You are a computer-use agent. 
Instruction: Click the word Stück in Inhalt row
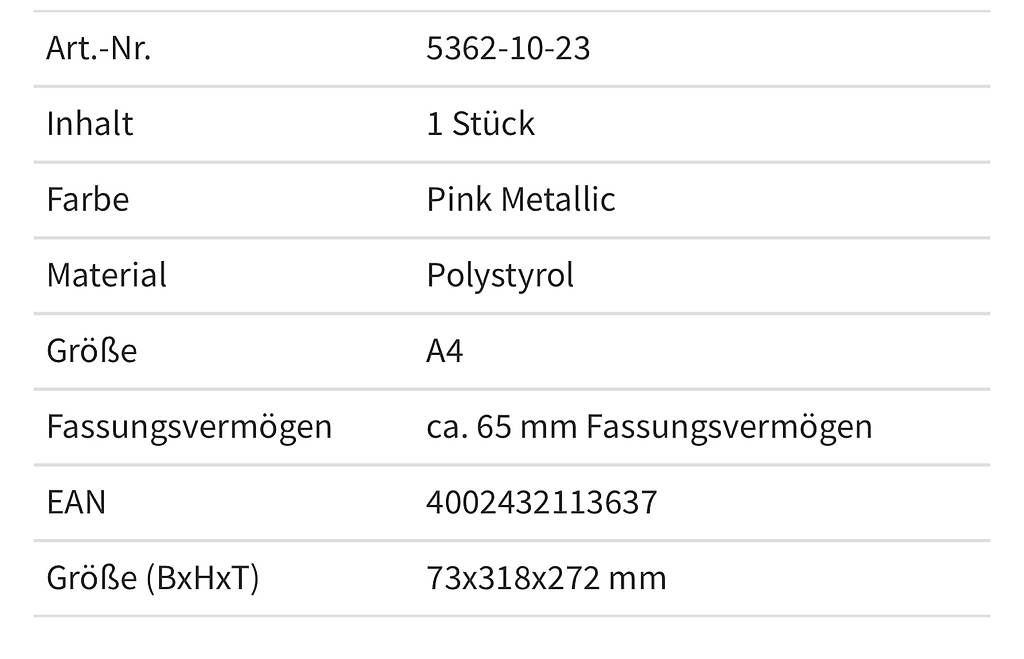493,123
